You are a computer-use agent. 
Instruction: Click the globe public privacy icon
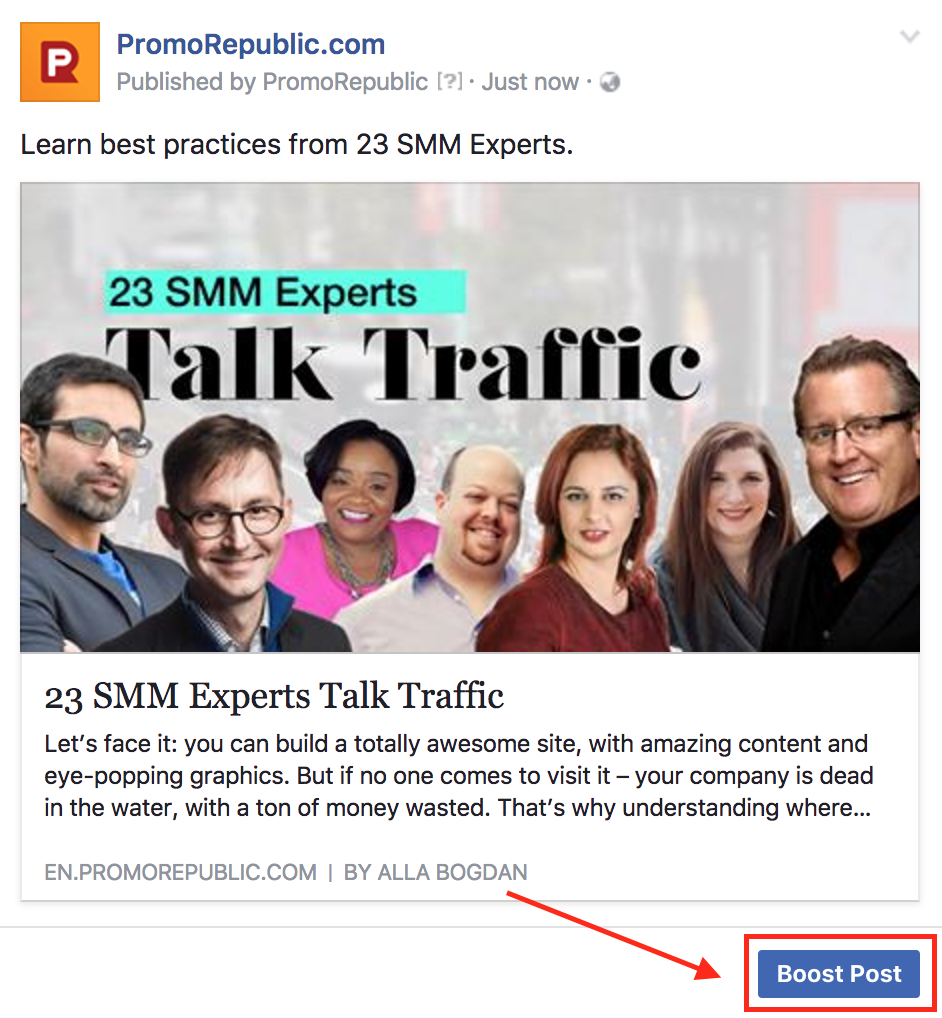tap(610, 82)
